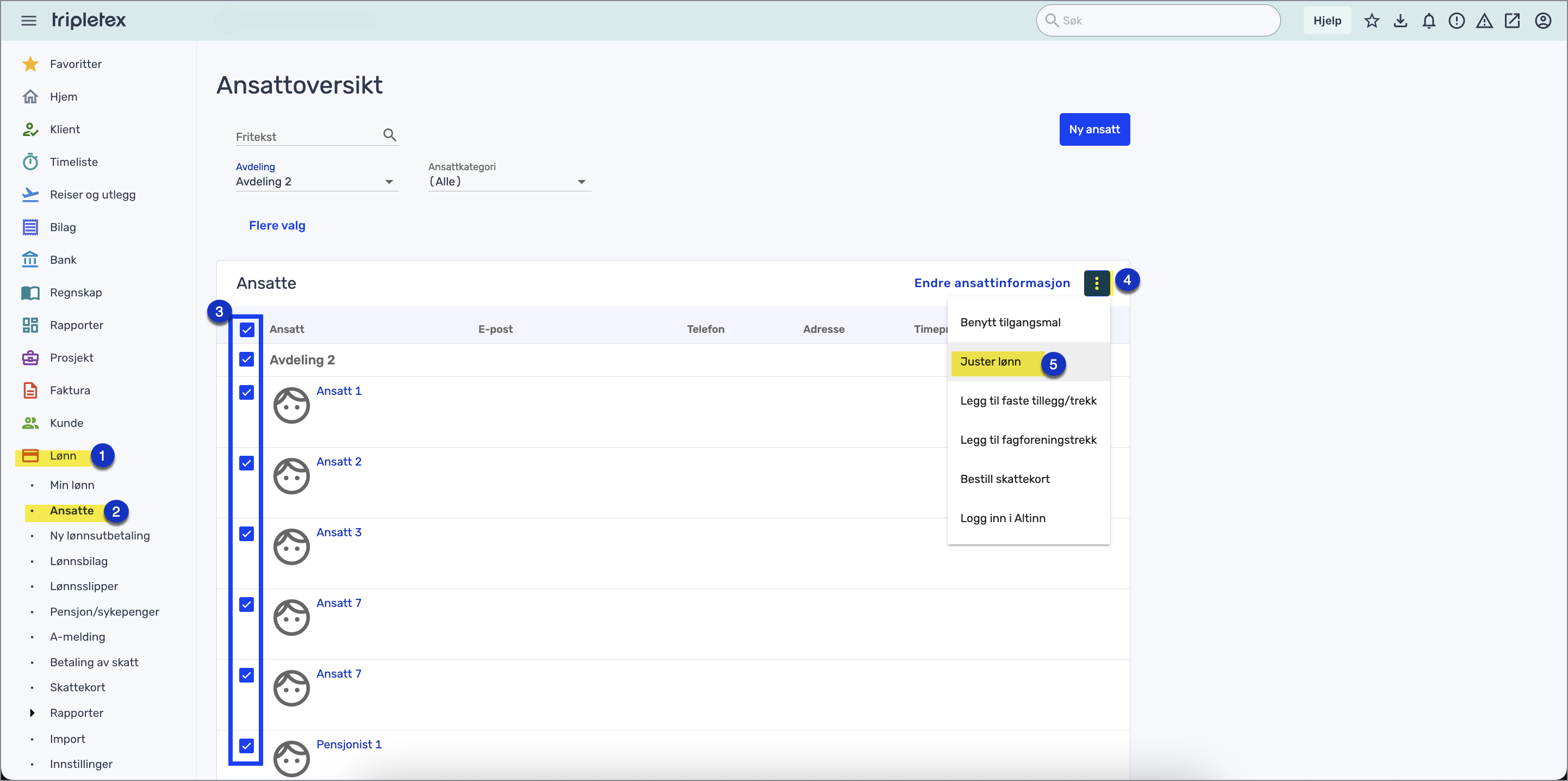Toggle the Pensjonist 1 checkbox
The height and width of the screenshot is (781, 1568).
point(246,746)
